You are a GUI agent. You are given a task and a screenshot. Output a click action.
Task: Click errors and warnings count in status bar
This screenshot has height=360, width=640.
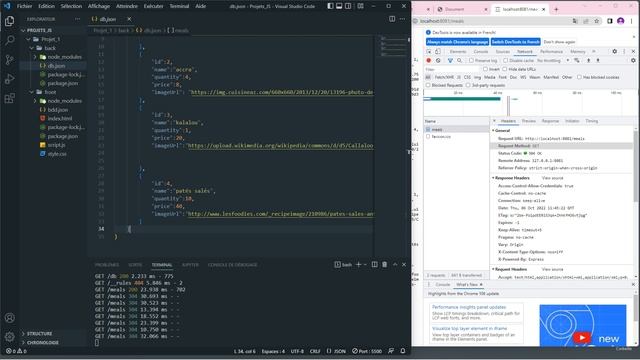(16, 351)
